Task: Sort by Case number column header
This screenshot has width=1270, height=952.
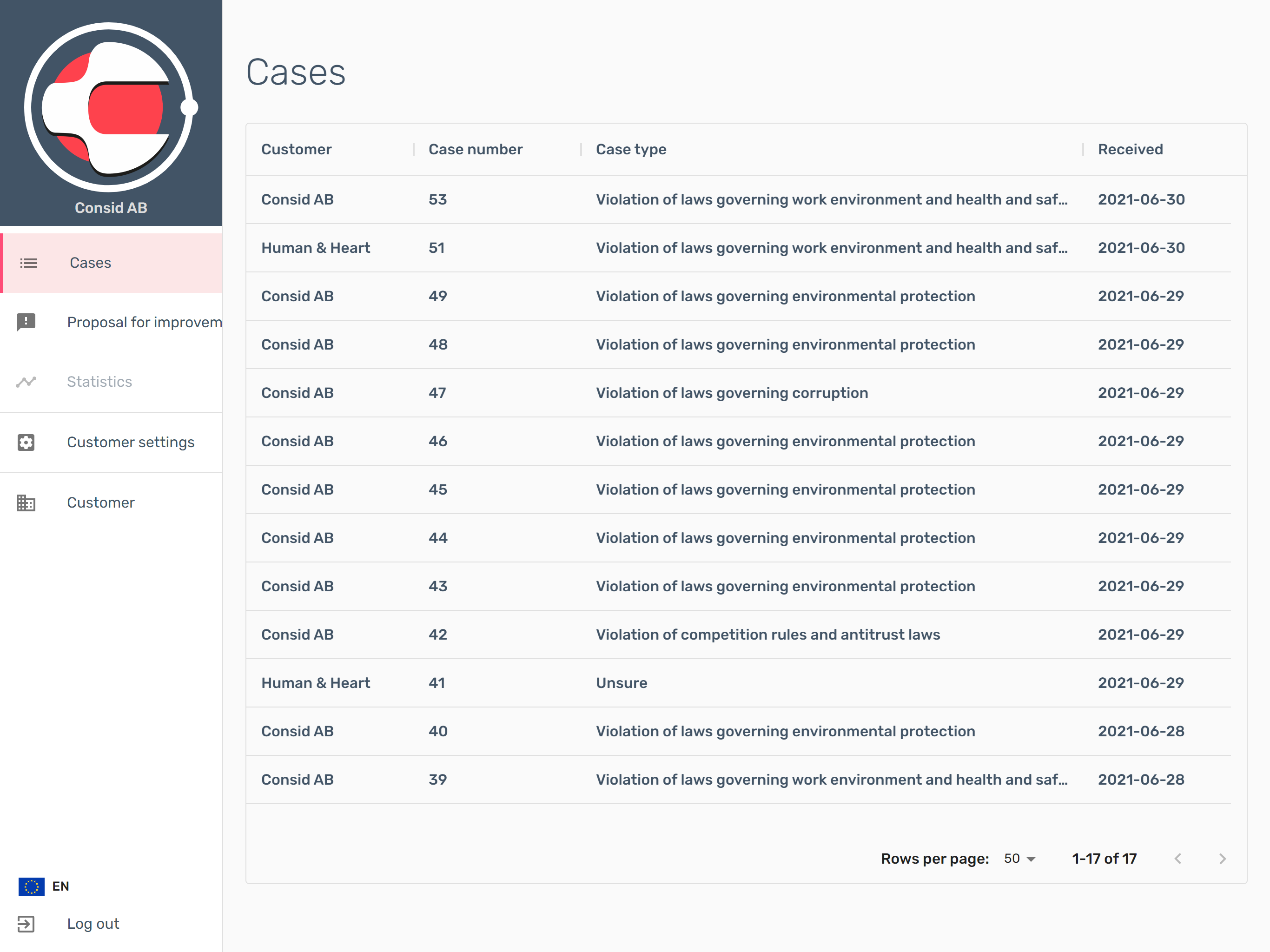Action: click(476, 149)
